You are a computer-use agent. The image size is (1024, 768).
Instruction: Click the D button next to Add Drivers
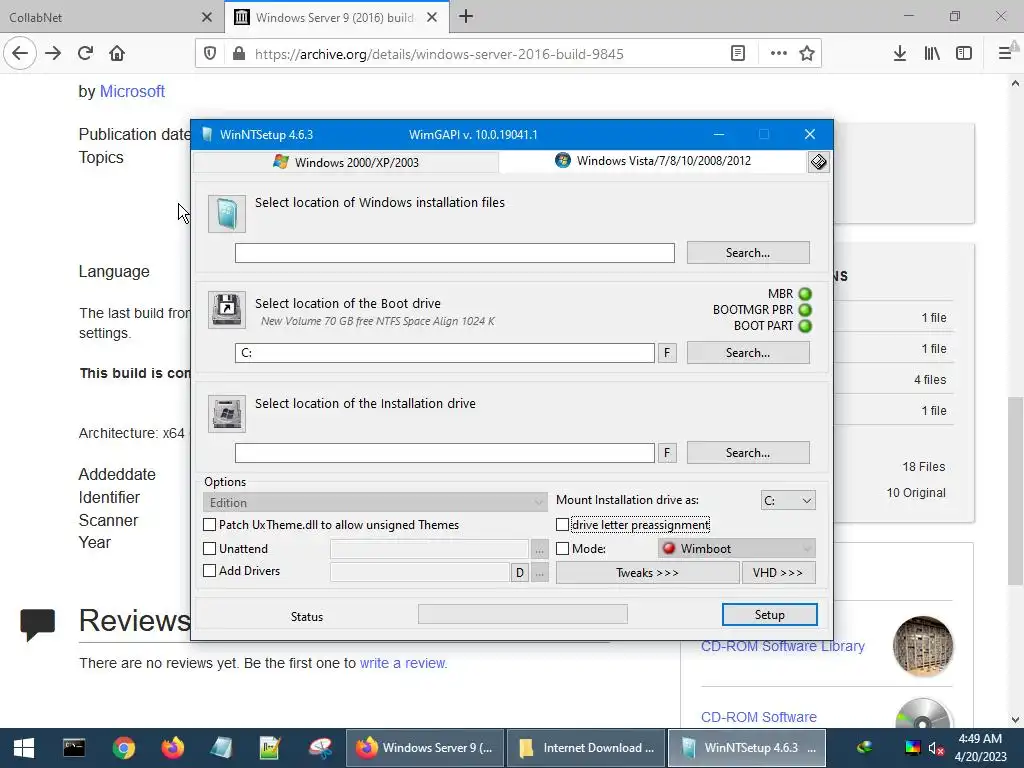click(519, 573)
